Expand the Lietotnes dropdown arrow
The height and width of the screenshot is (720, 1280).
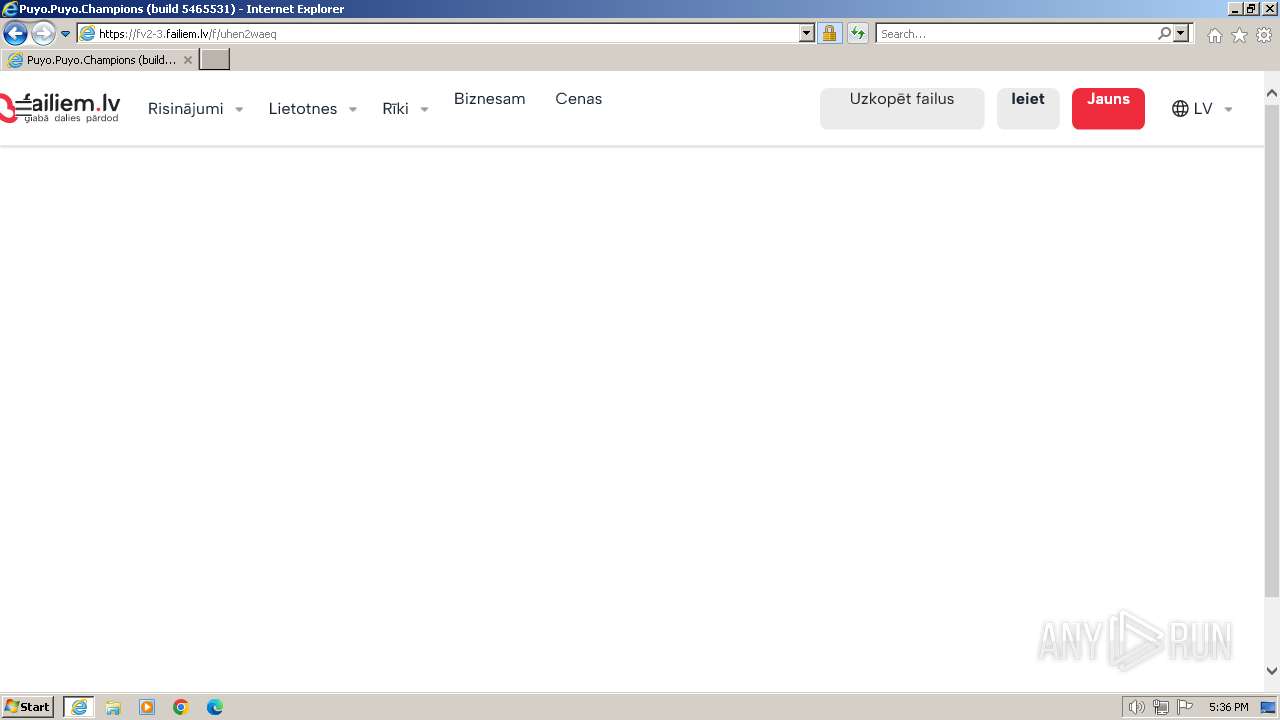(x=352, y=110)
